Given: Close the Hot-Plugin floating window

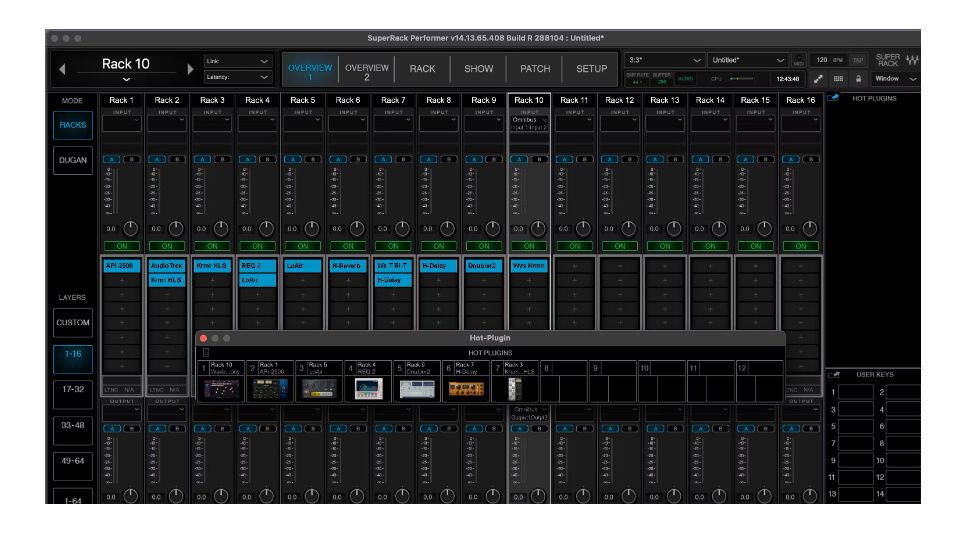Looking at the screenshot, I should 204,338.
